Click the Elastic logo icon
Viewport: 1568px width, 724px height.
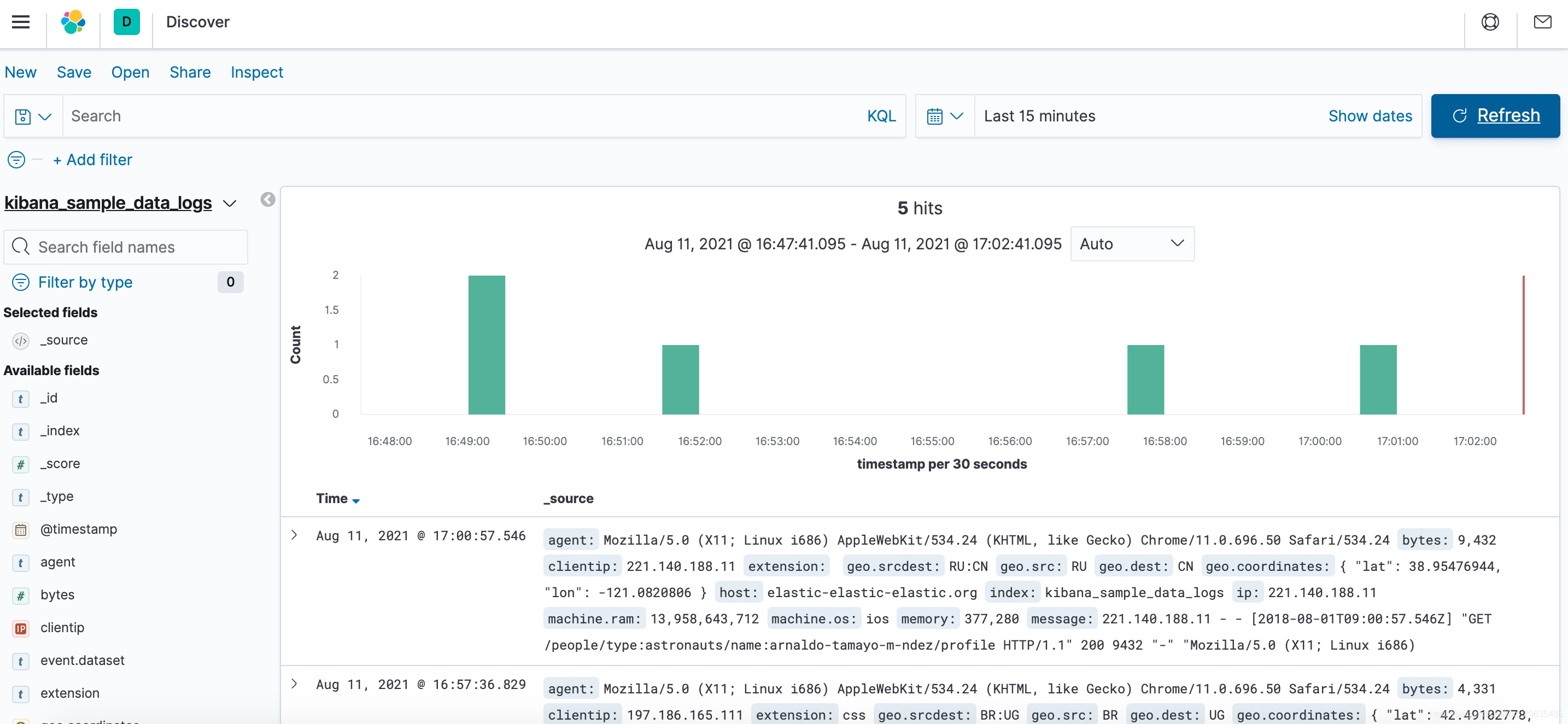73,22
